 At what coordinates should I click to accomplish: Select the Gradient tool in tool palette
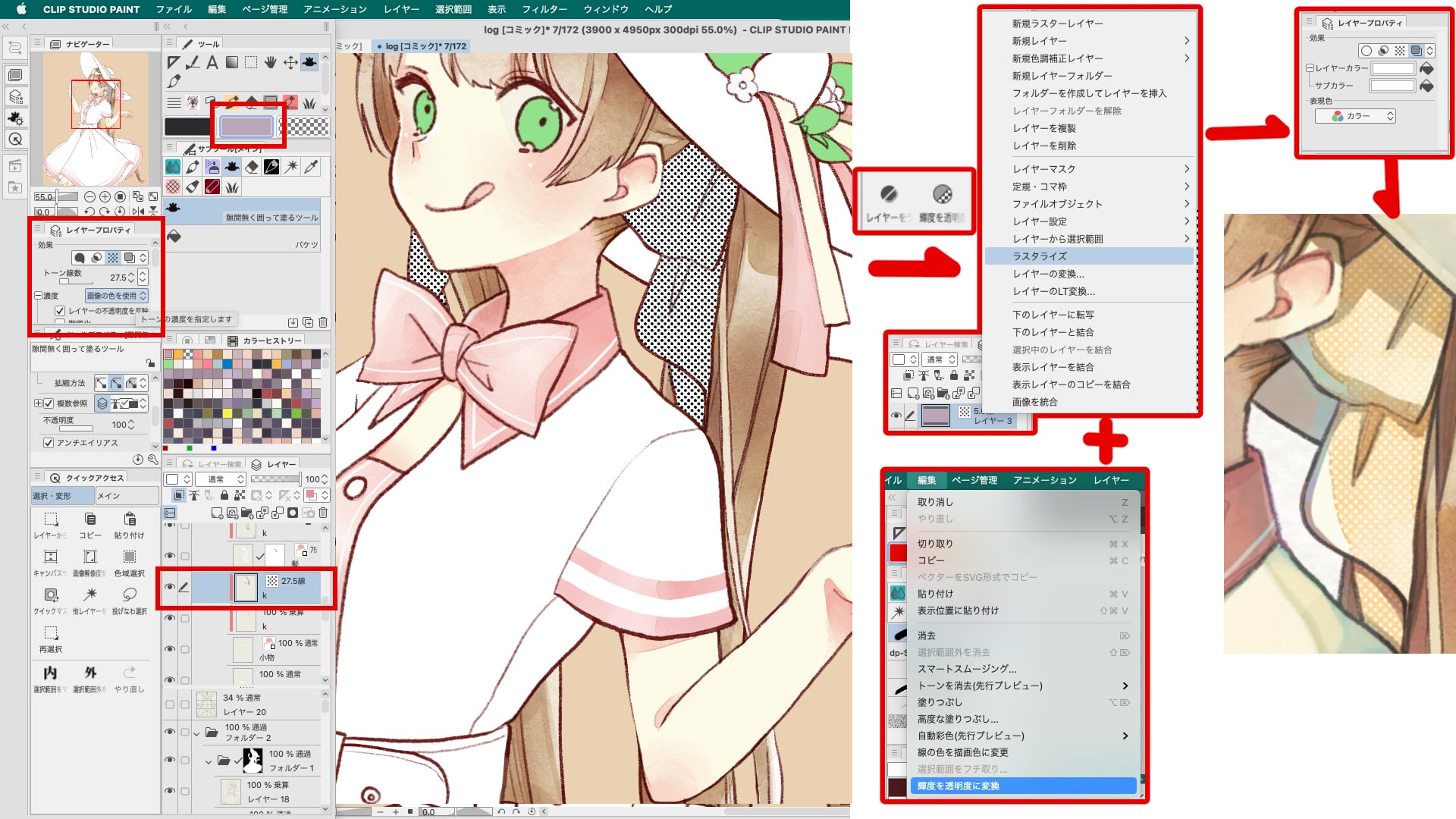click(x=232, y=62)
